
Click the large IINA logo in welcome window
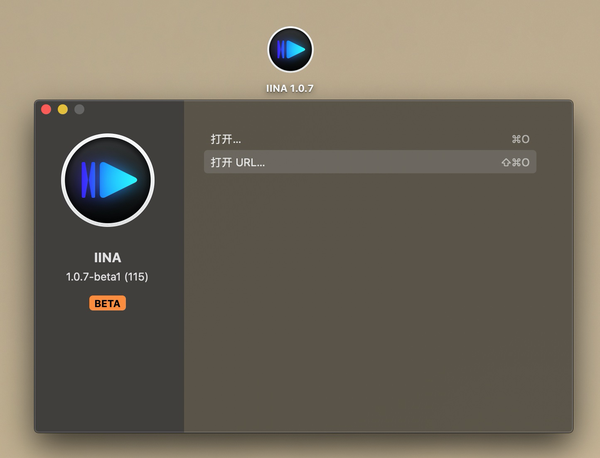(108, 180)
